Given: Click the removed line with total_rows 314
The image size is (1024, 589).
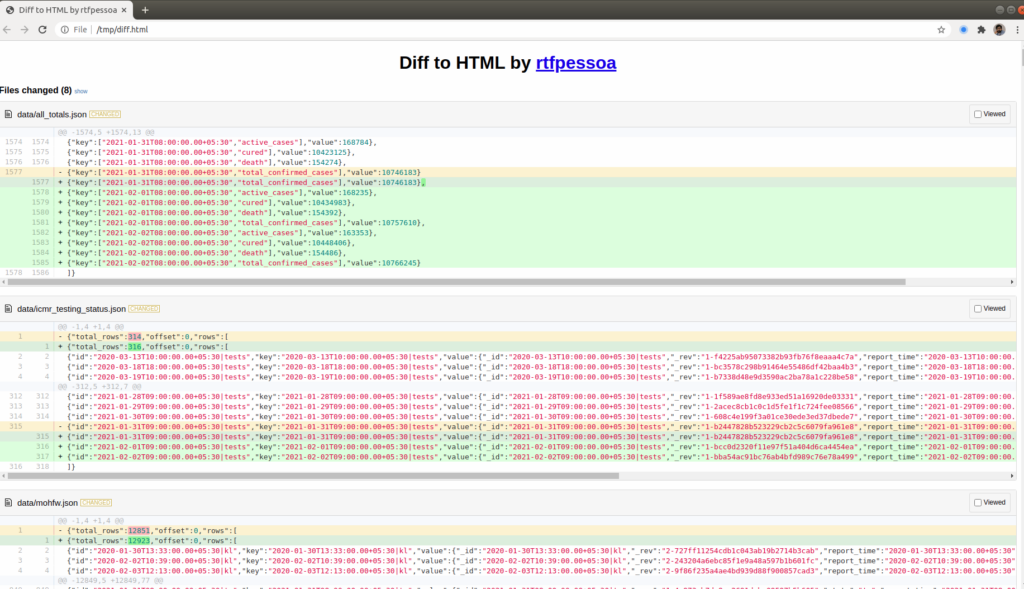Looking at the screenshot, I should coord(508,337).
